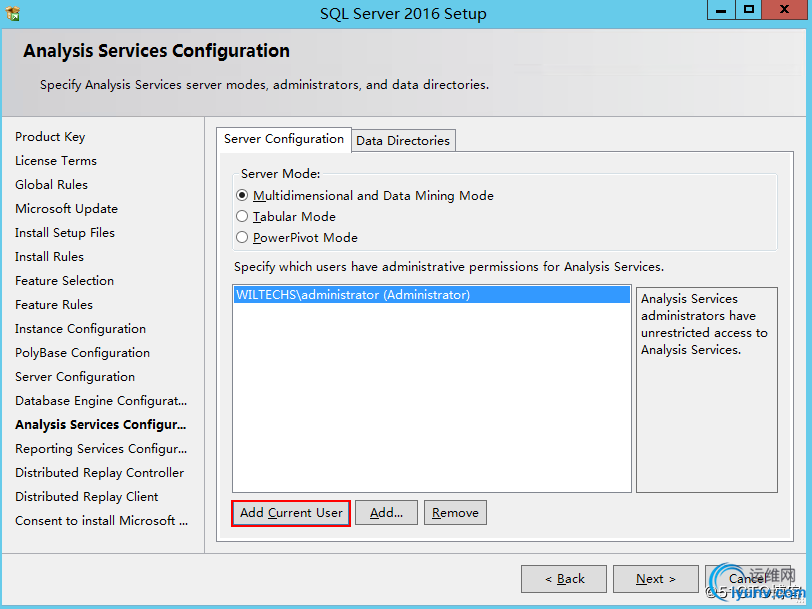Click Reporting Services Configuration step

coord(101,448)
